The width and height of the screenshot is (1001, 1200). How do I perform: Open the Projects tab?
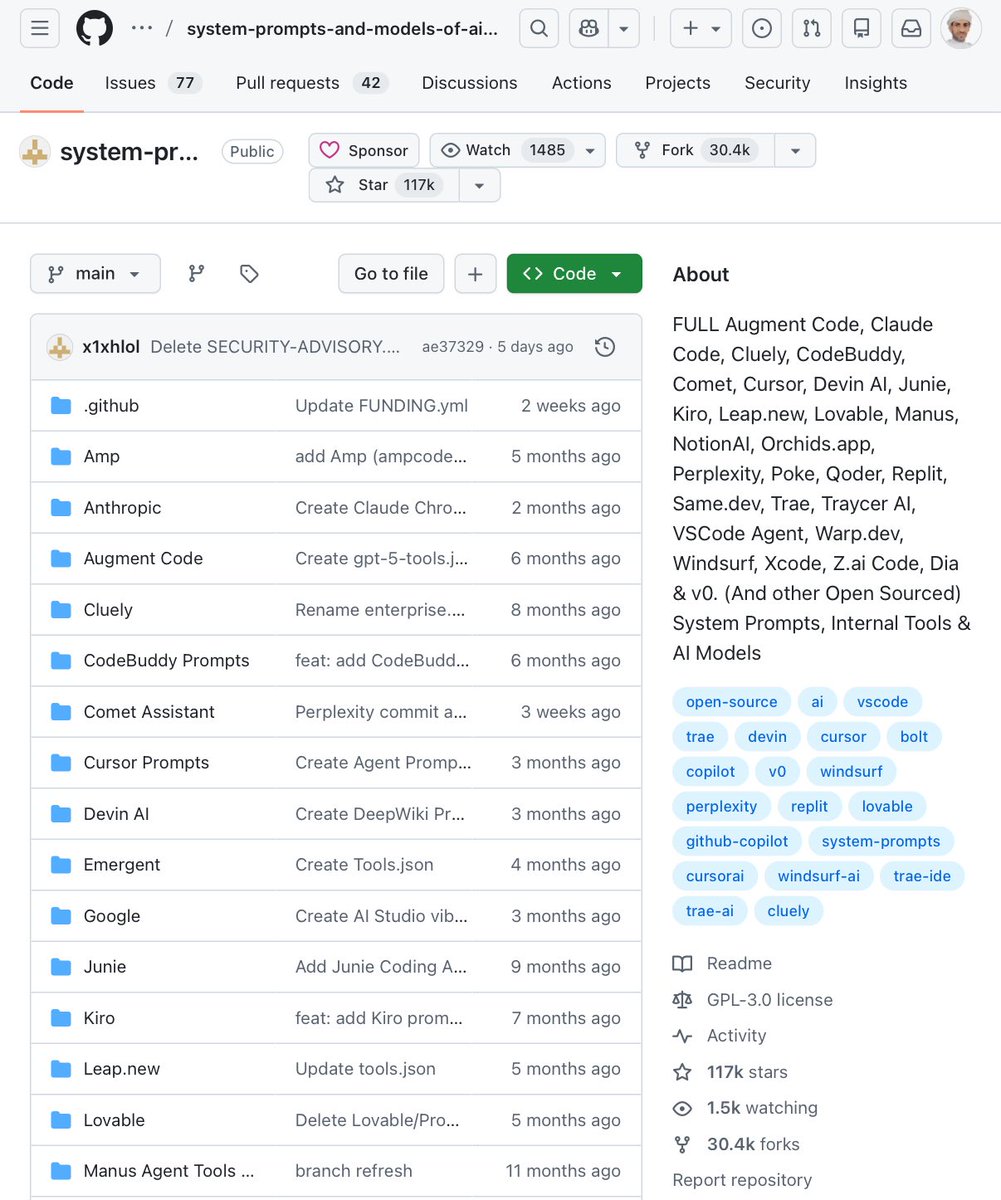pyautogui.click(x=678, y=83)
